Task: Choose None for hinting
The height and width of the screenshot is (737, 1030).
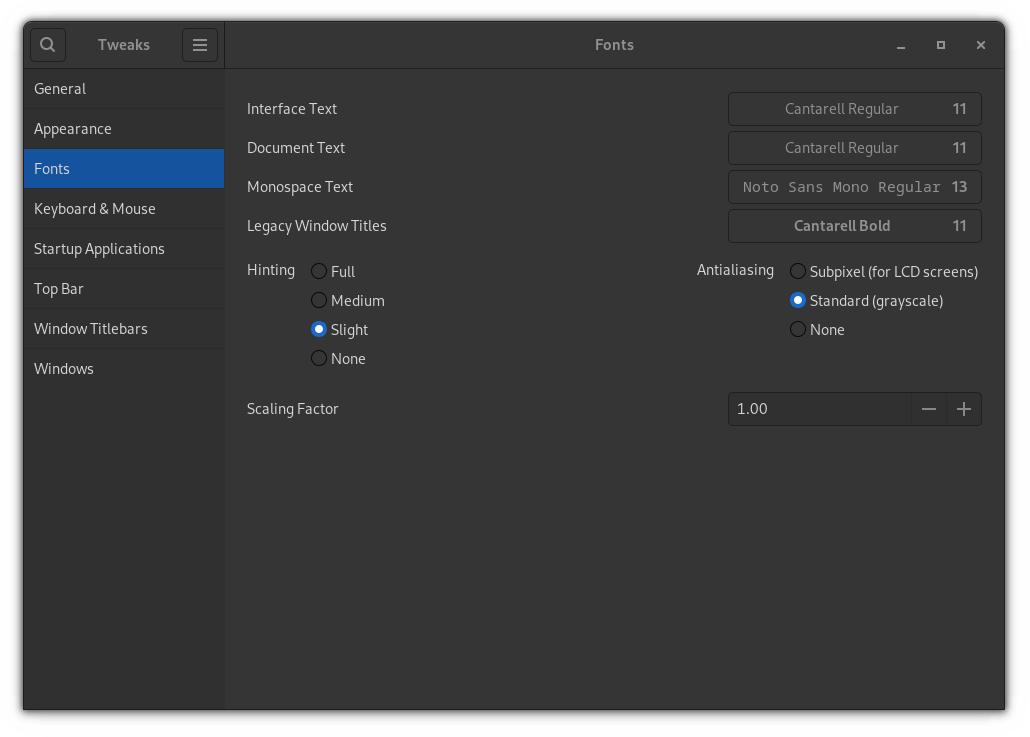Action: 319,358
